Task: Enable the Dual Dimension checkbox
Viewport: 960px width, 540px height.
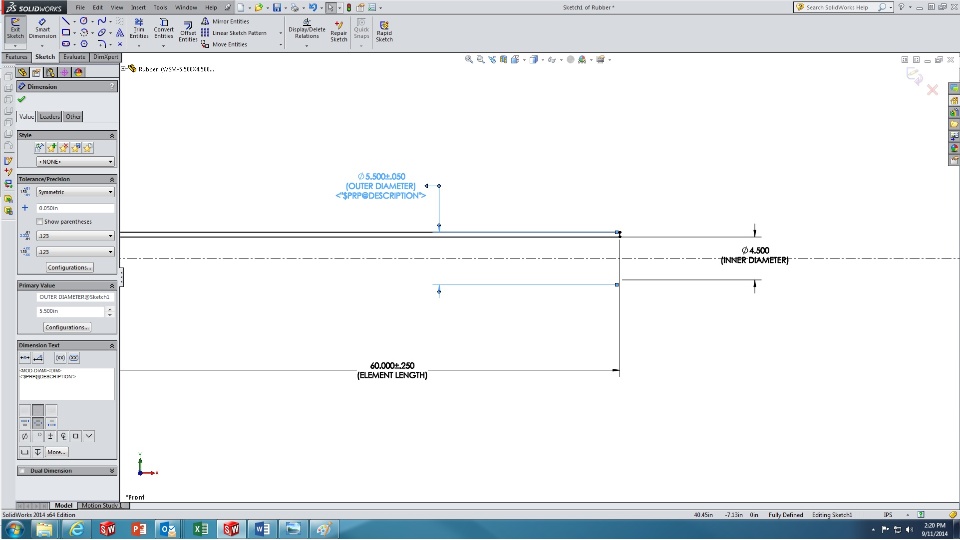Action: tap(22, 471)
